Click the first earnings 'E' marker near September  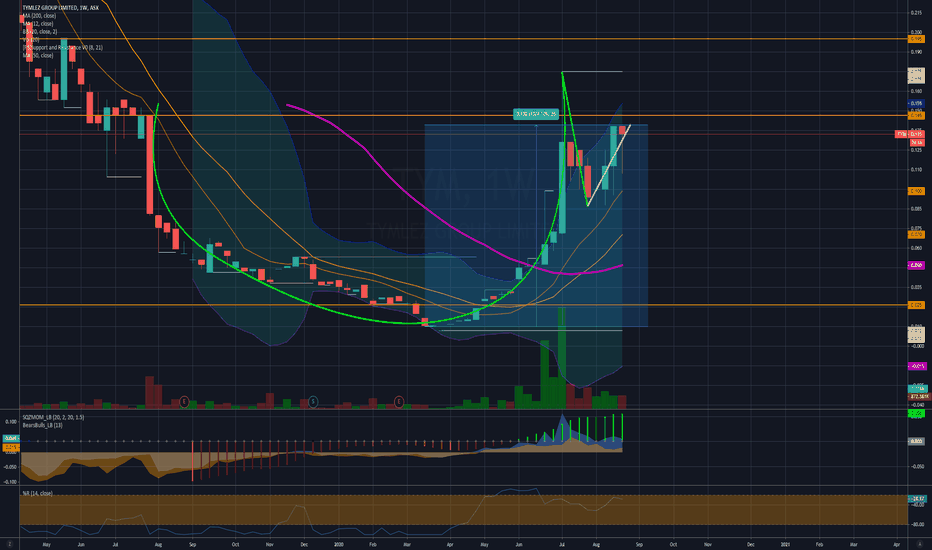click(x=184, y=402)
